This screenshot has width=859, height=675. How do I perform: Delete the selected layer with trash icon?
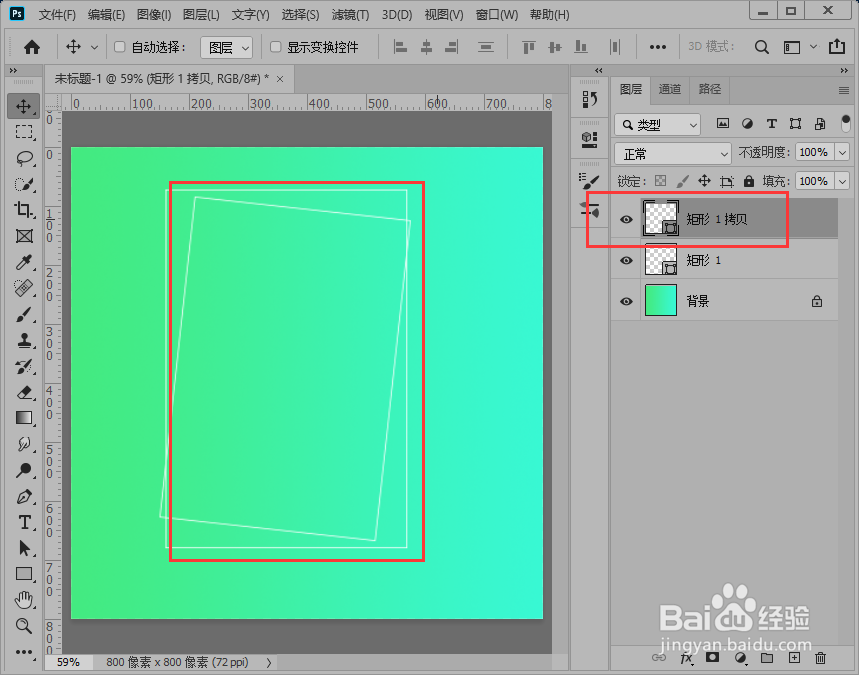click(x=820, y=657)
